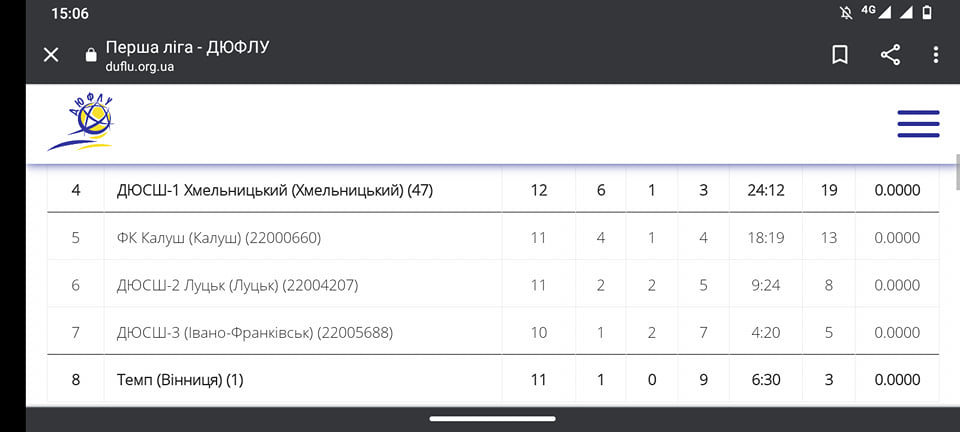Tap the 24:12 goals cell
The width and height of the screenshot is (960, 432).
coord(765,190)
